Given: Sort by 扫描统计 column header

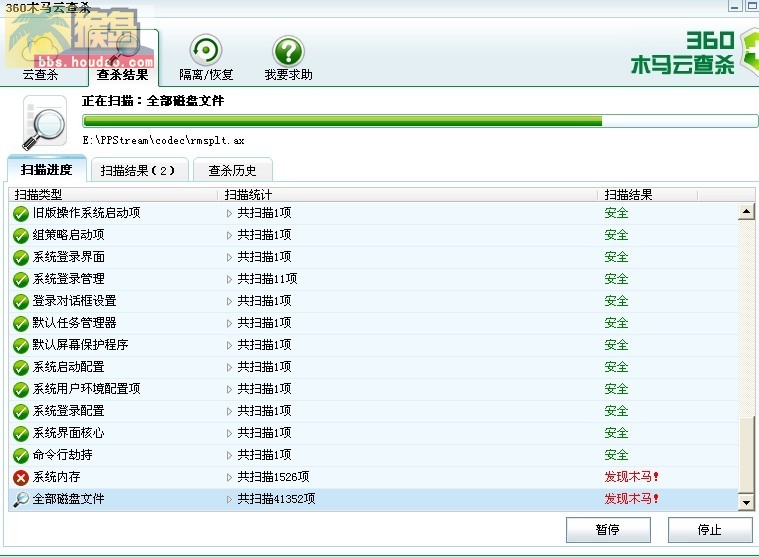Looking at the screenshot, I should pyautogui.click(x=408, y=195).
